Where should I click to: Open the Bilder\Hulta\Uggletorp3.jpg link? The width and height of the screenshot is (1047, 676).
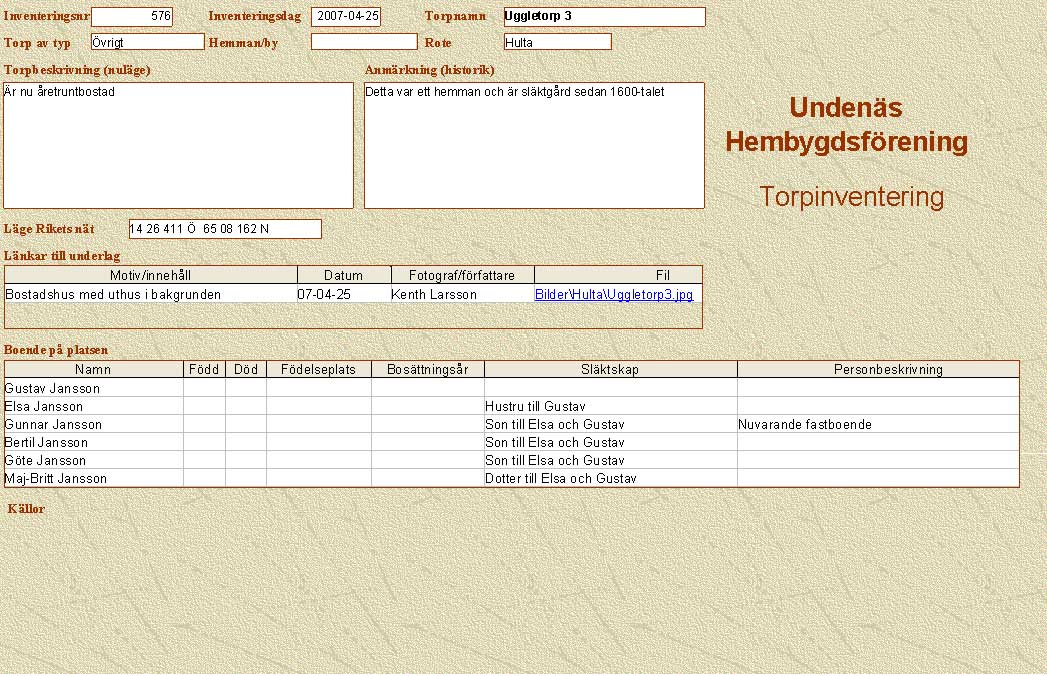(613, 295)
